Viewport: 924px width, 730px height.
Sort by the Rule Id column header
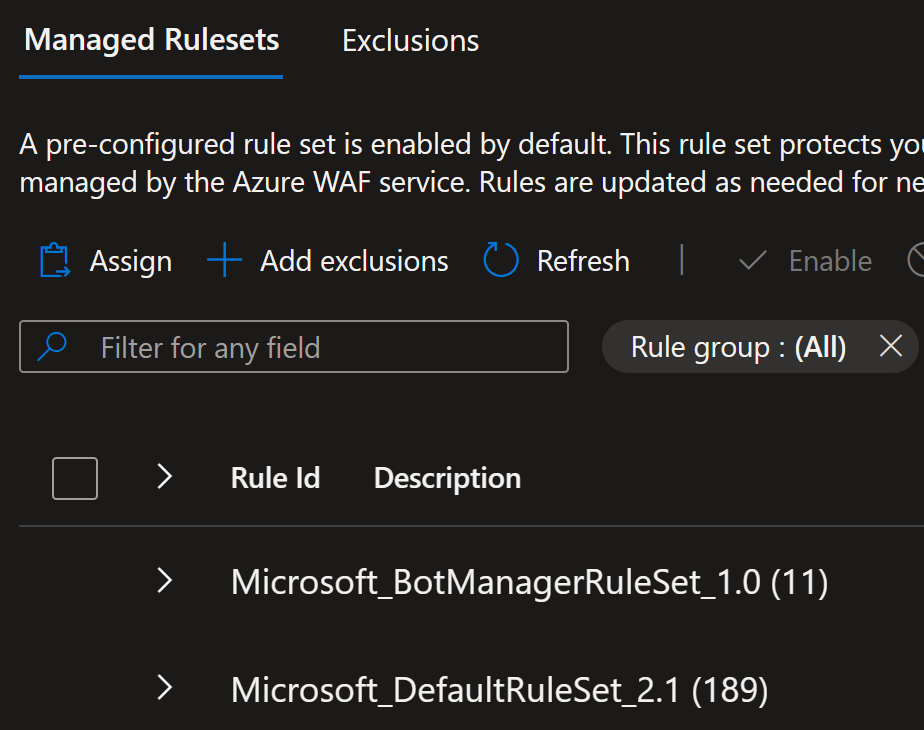click(275, 478)
